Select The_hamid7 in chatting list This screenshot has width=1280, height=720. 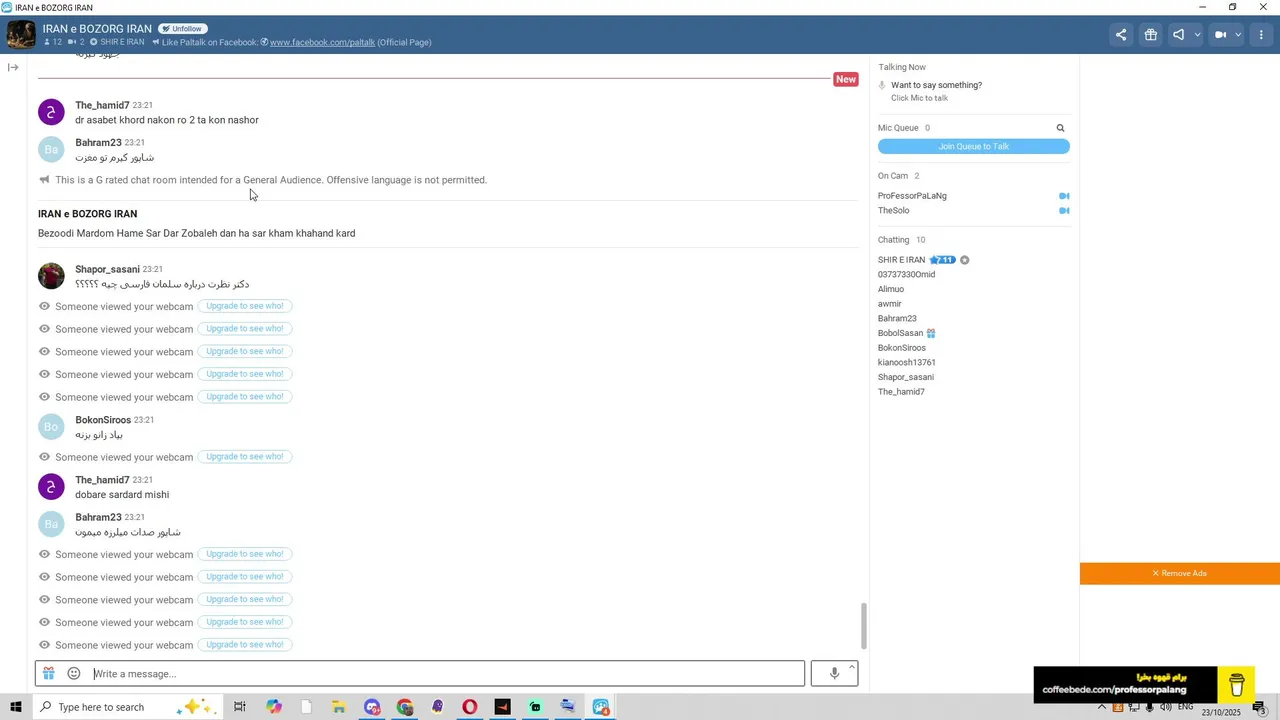coord(901,392)
